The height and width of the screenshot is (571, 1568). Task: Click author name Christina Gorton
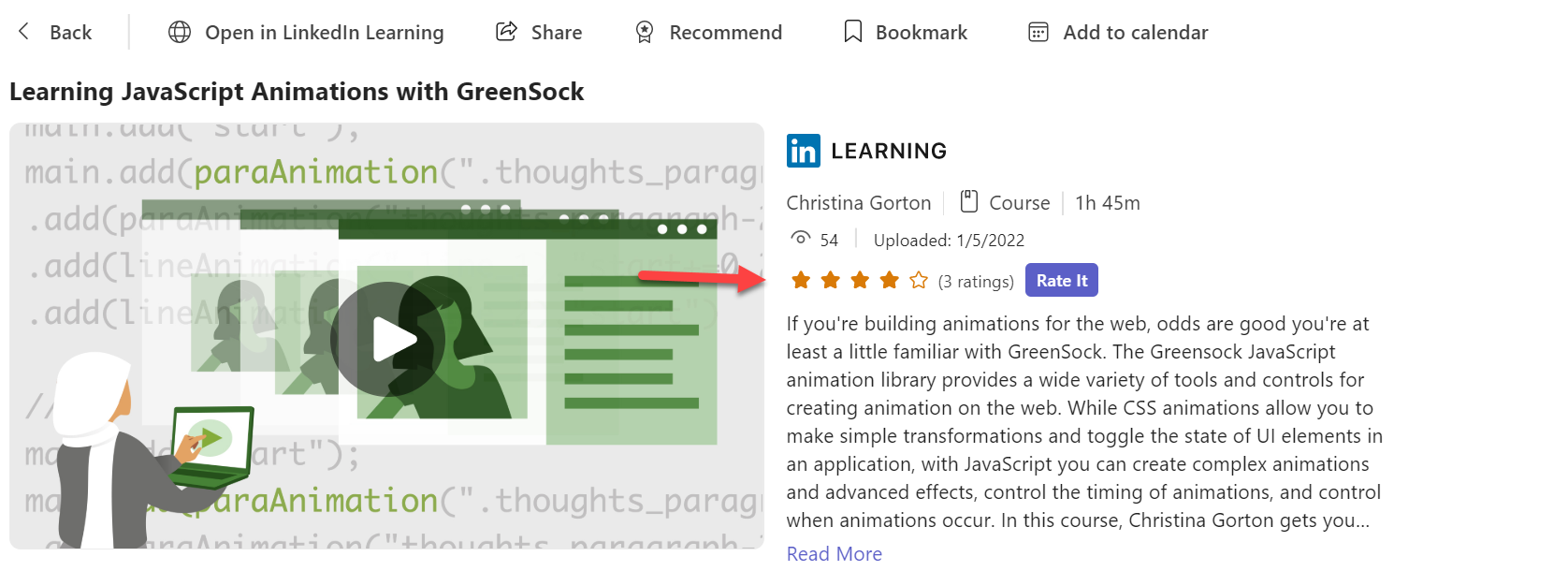(859, 202)
